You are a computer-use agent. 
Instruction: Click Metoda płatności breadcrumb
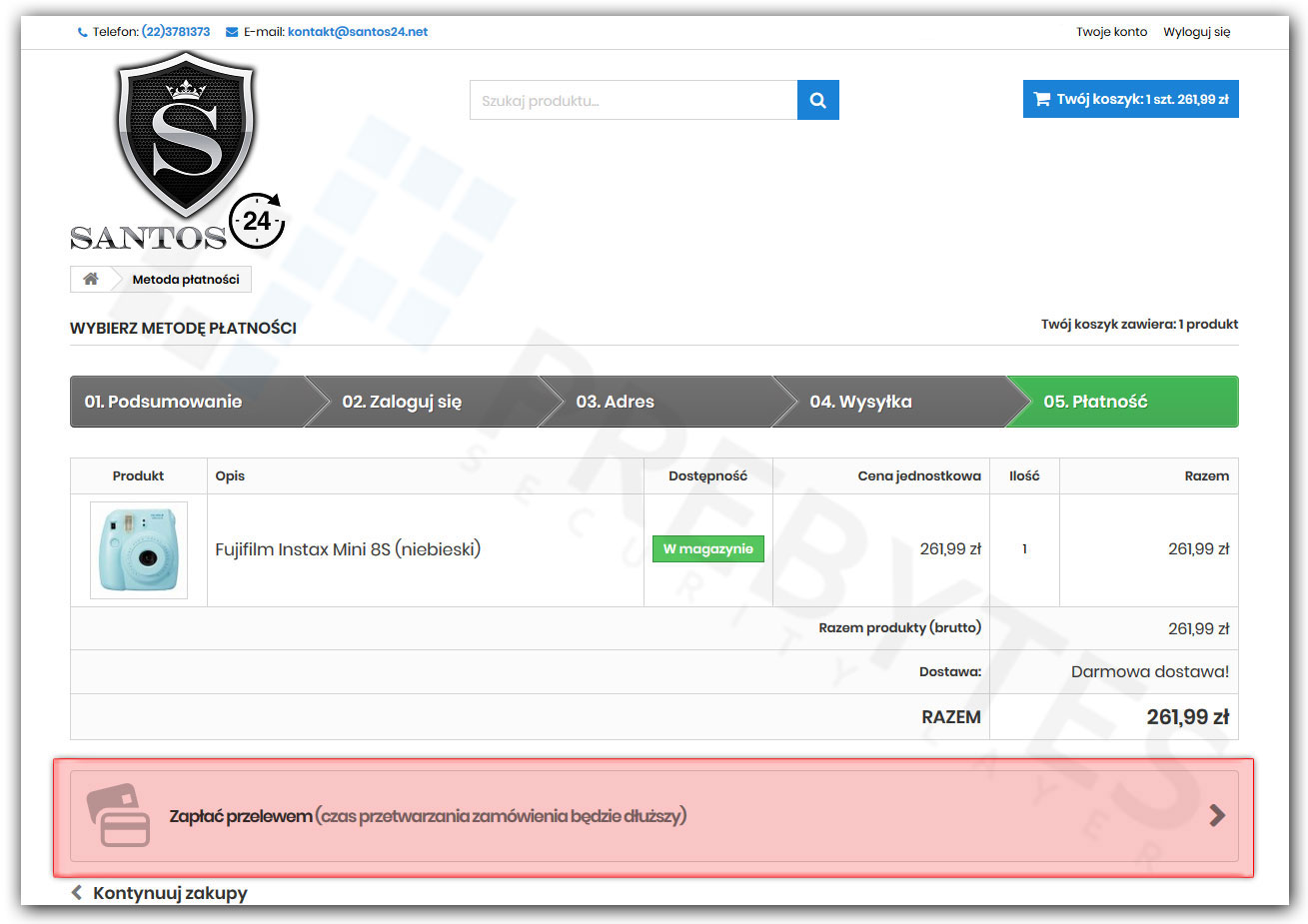click(x=186, y=280)
